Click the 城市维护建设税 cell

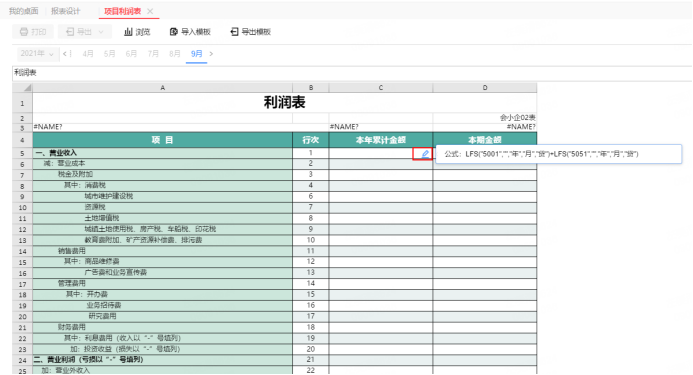pyautogui.click(x=163, y=196)
